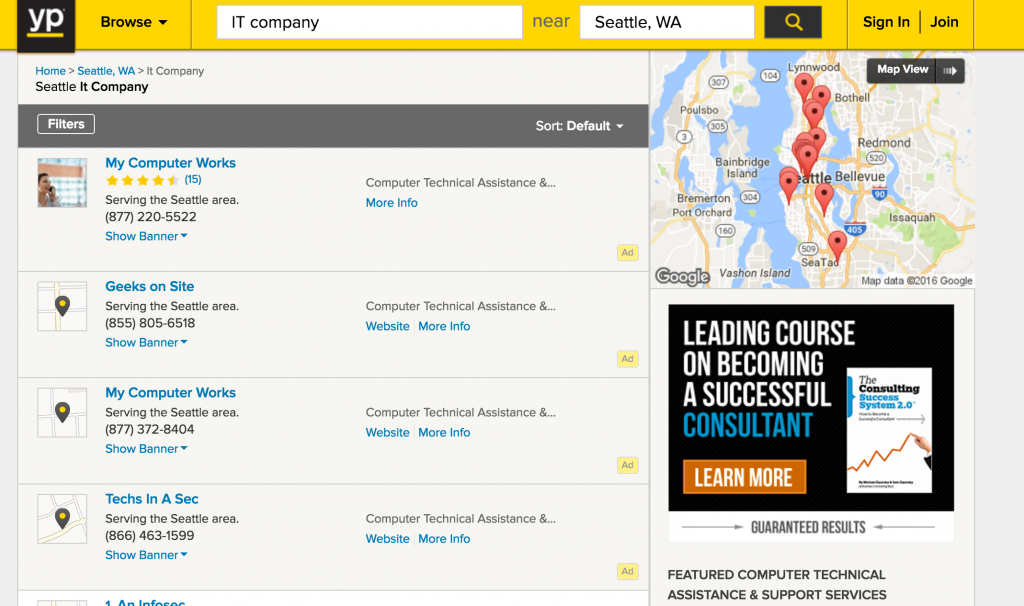Select the red map marker near SeaTac
The image size is (1024, 606).
point(837,242)
